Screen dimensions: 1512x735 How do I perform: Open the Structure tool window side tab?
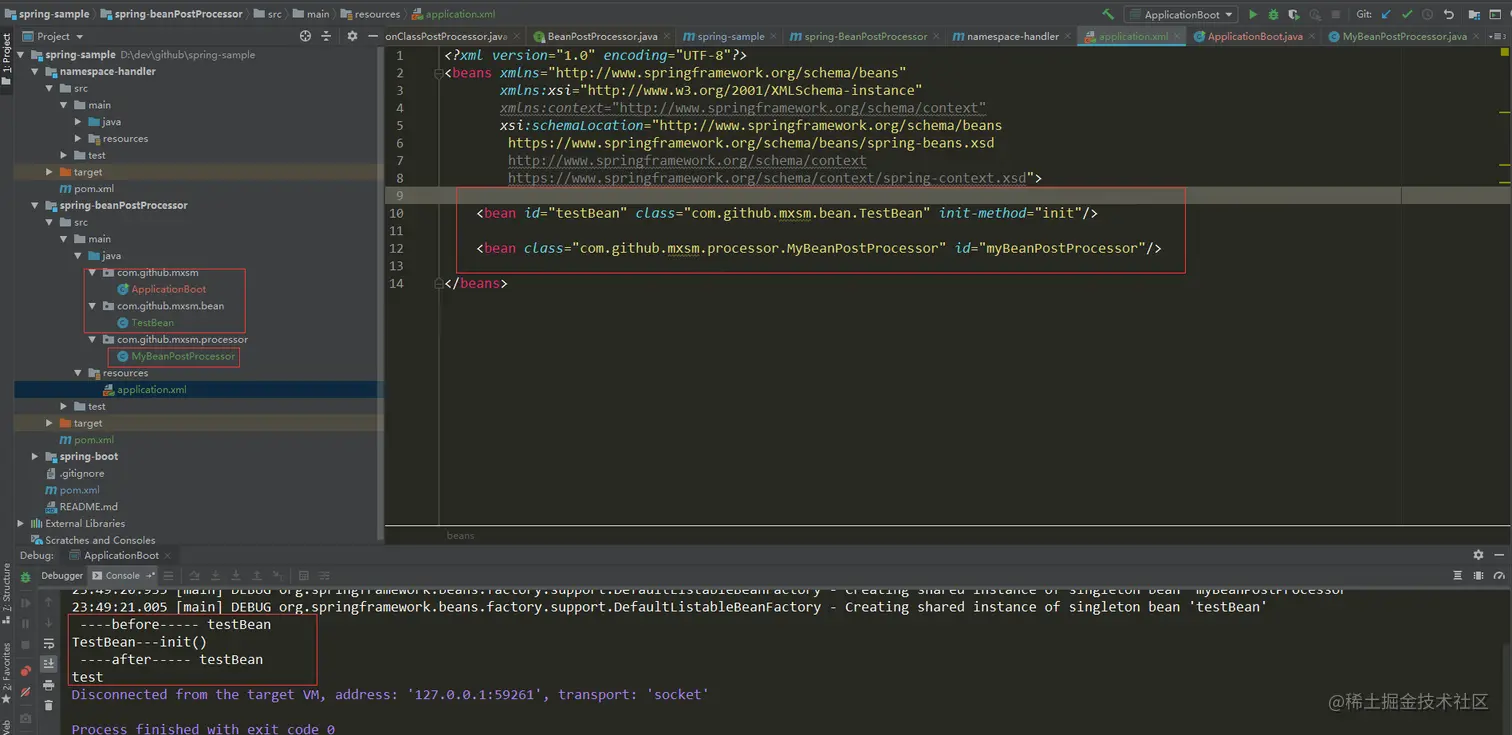(6, 592)
